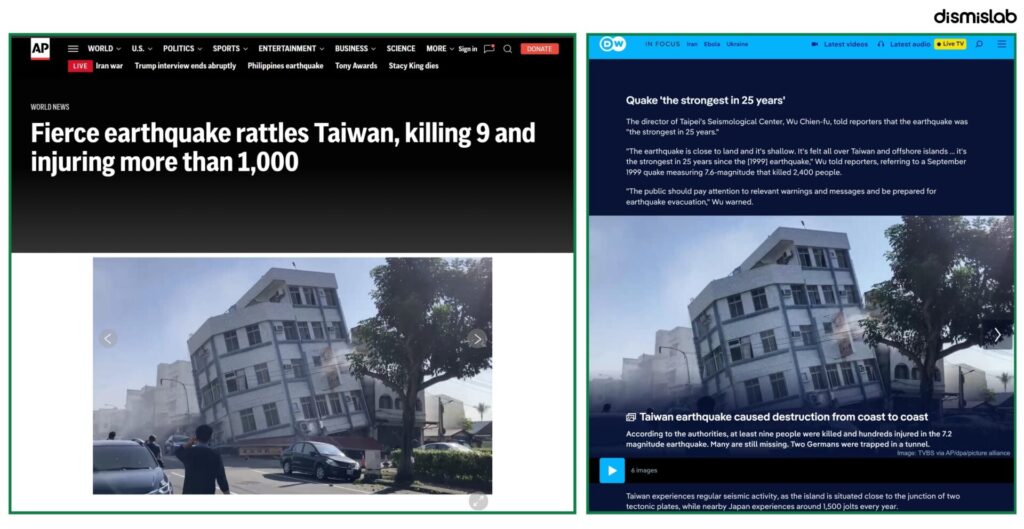Click the WORLD NEWS section label
Image resolution: width=1024 pixels, height=529 pixels.
tap(50, 107)
